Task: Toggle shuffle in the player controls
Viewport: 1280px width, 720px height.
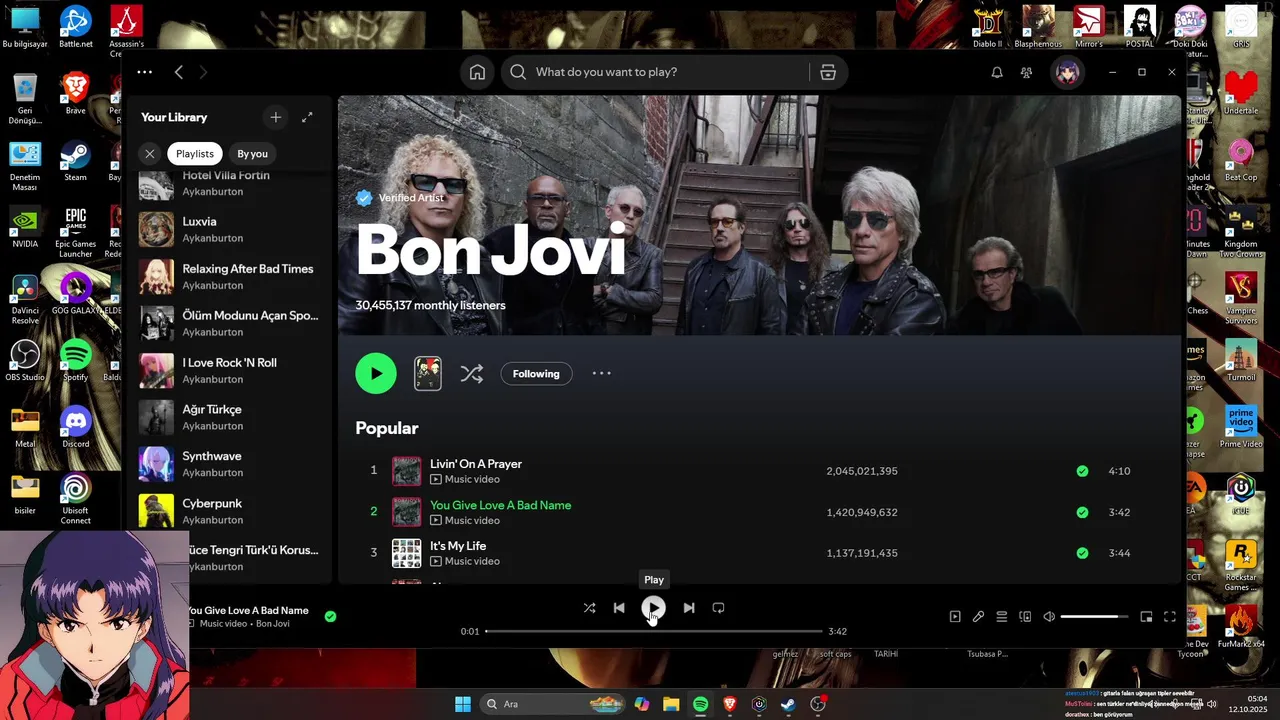Action: [x=589, y=608]
